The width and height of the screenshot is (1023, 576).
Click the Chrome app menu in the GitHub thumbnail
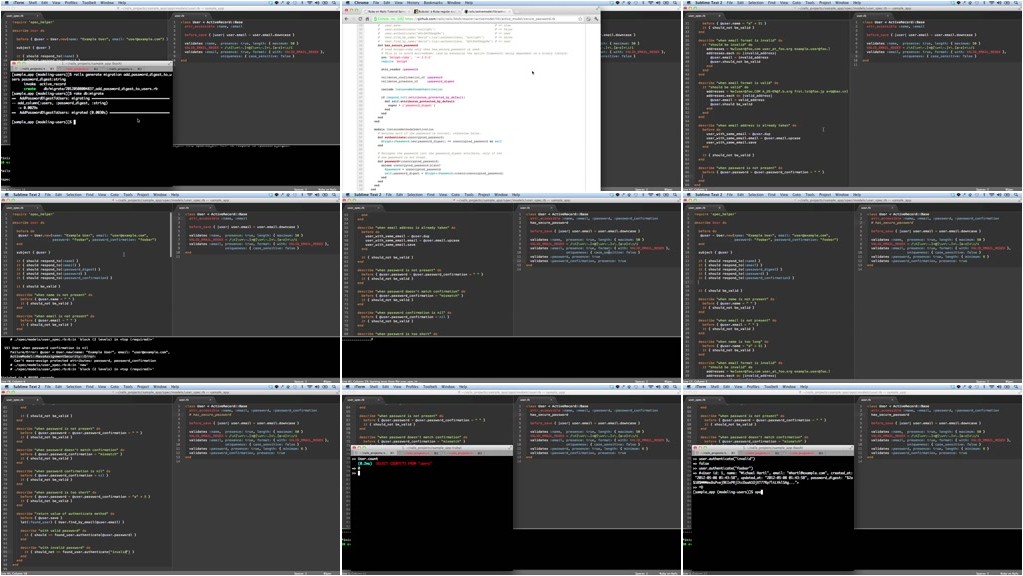[x=361, y=3]
